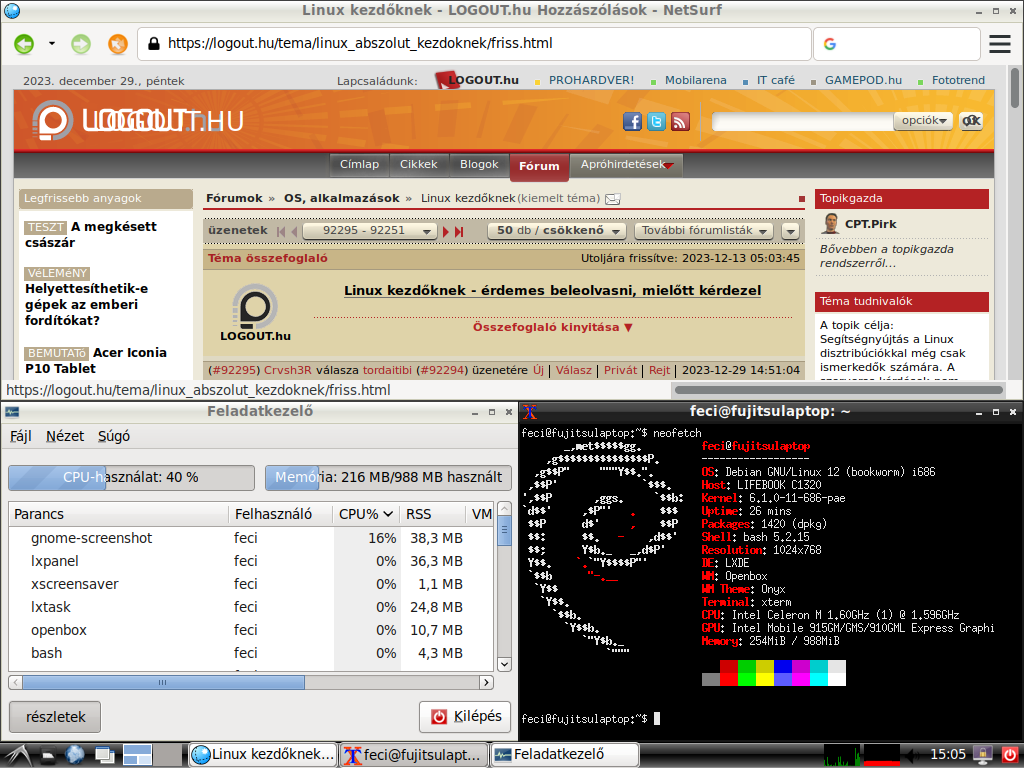Follow the IT café link
This screenshot has width=1024, height=768.
776,80
